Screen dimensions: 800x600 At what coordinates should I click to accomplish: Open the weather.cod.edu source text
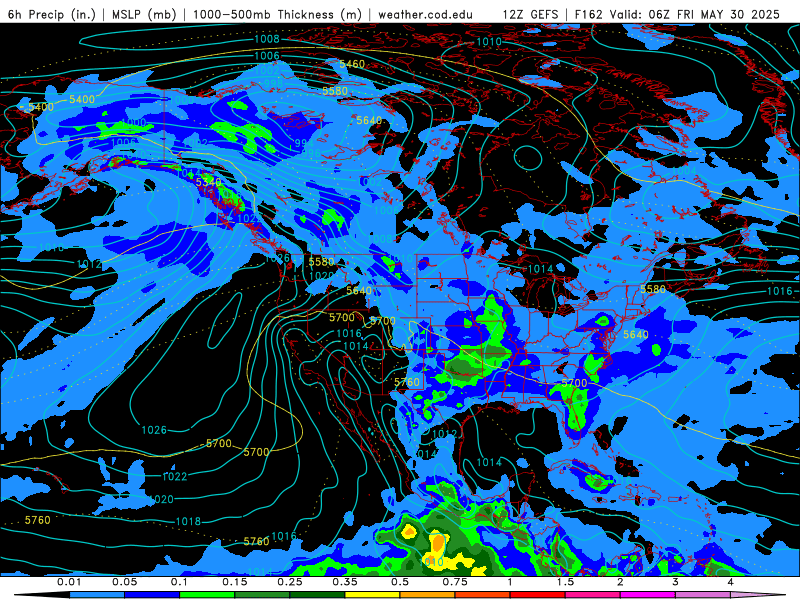(426, 14)
